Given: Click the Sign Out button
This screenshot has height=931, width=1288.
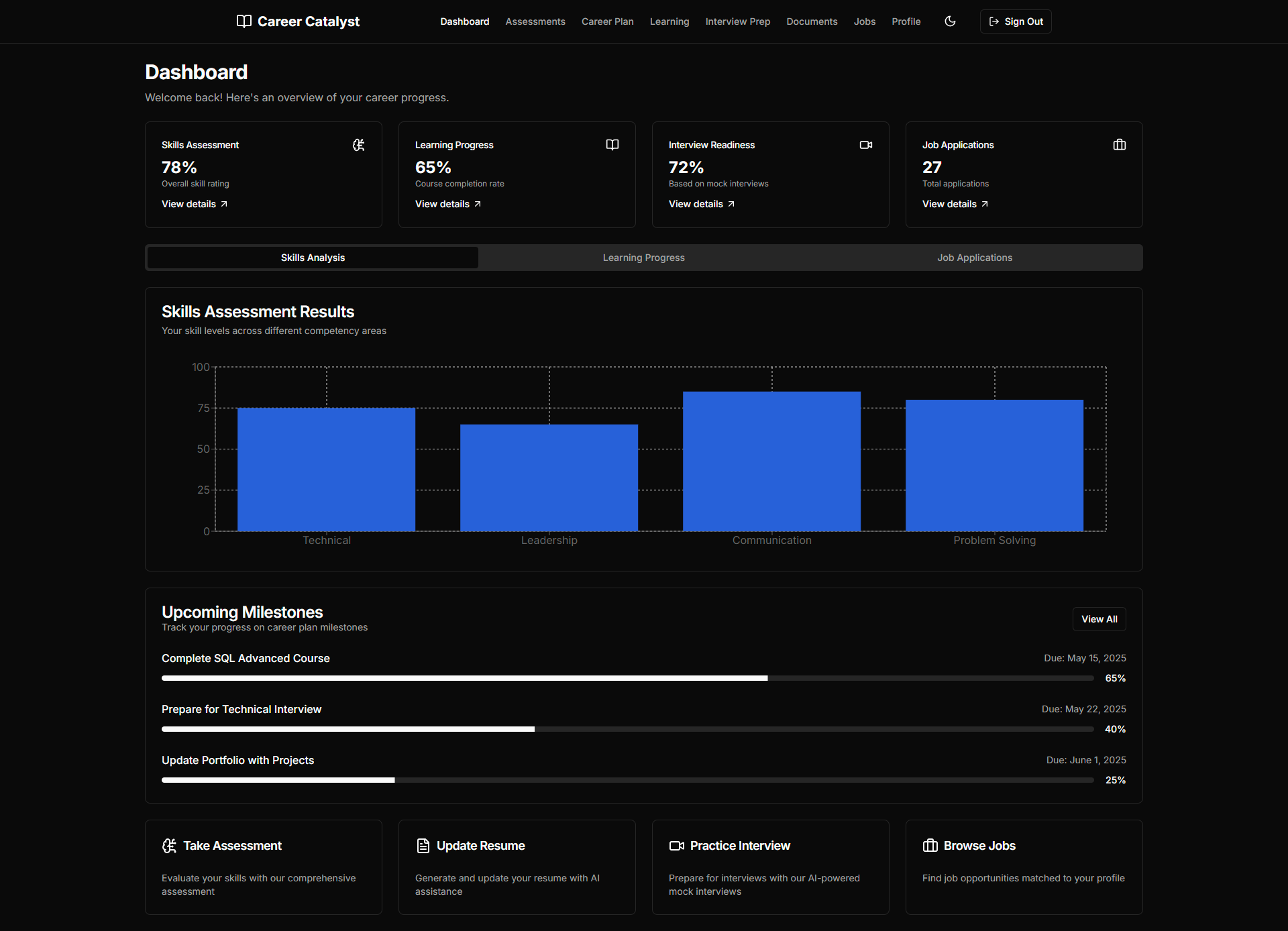Looking at the screenshot, I should click(x=1015, y=21).
